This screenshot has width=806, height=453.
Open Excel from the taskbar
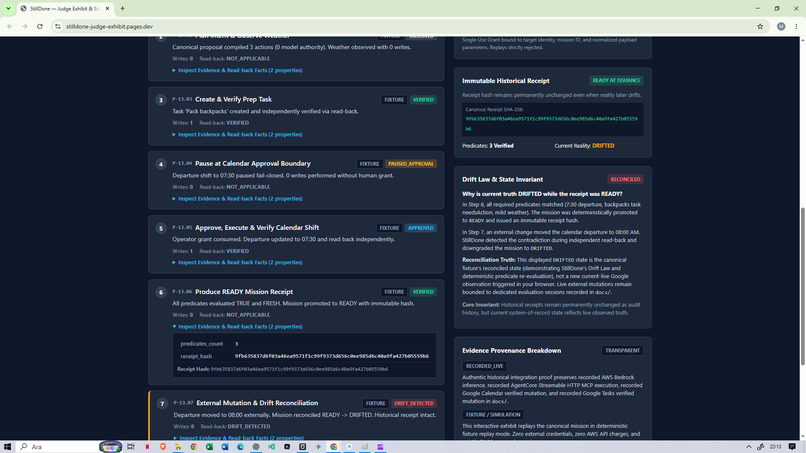[x=209, y=446]
